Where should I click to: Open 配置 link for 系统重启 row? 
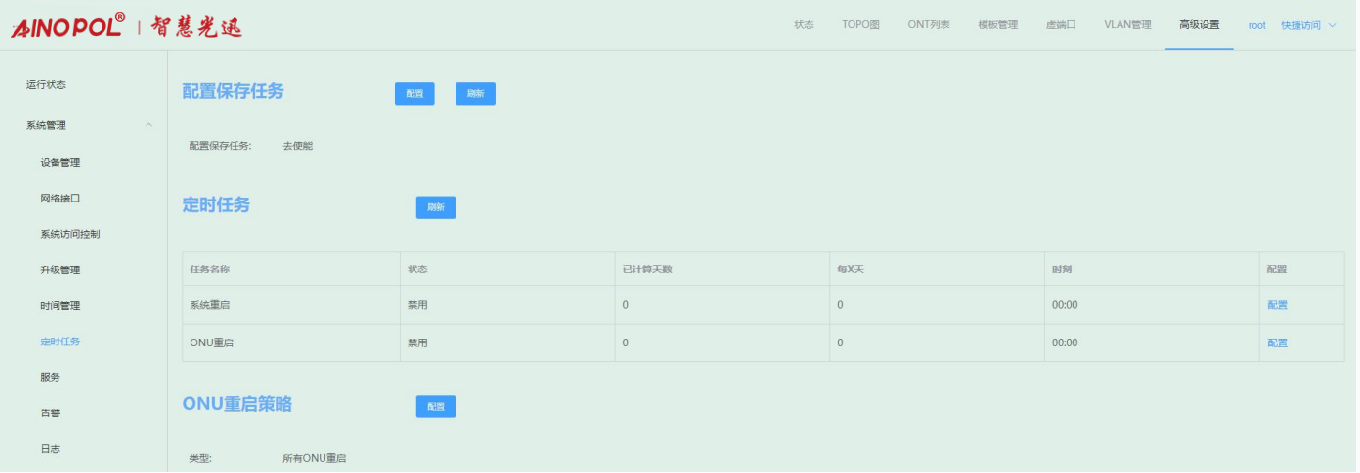[1277, 305]
